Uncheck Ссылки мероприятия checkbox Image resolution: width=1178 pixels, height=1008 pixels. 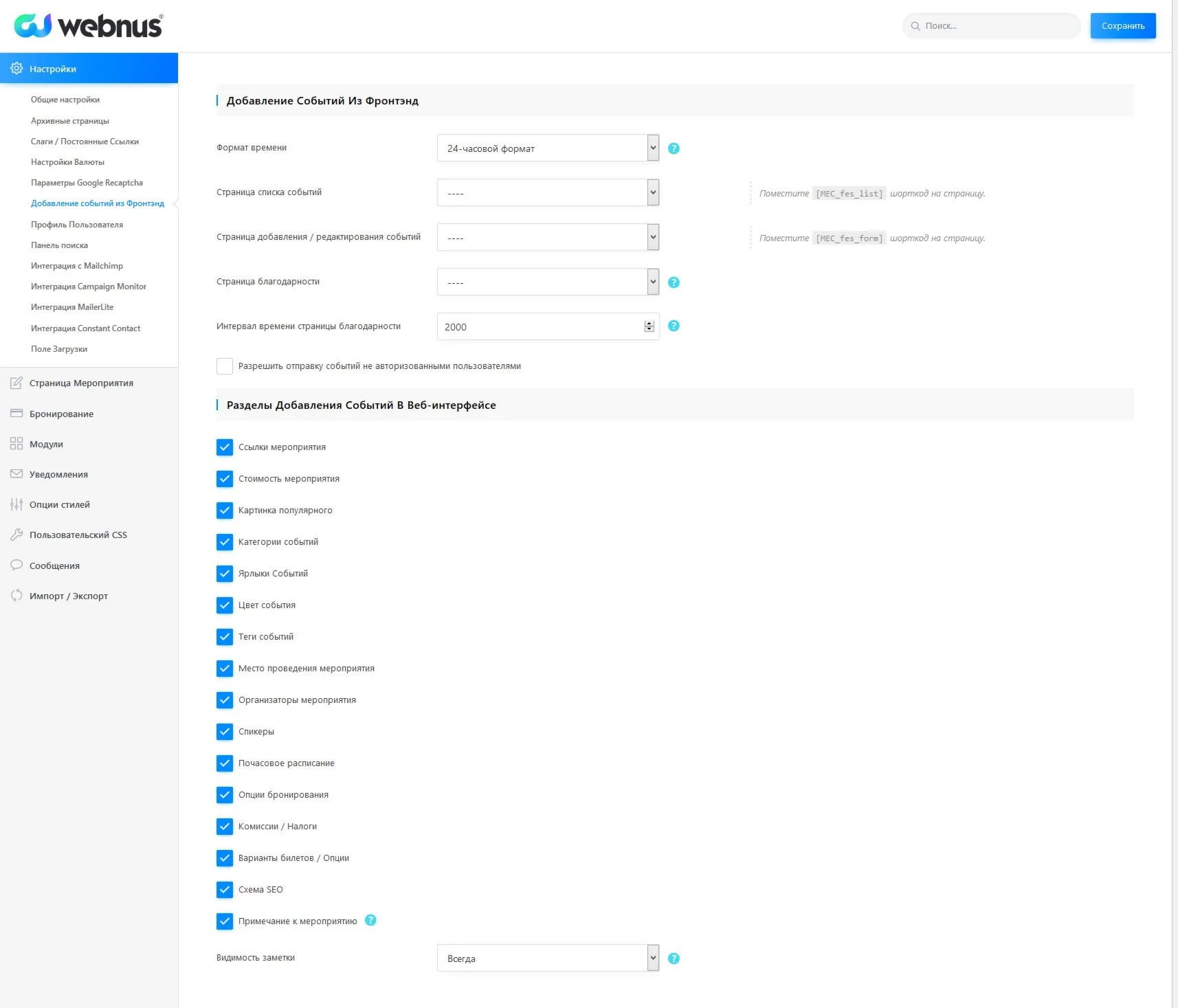pyautogui.click(x=225, y=447)
